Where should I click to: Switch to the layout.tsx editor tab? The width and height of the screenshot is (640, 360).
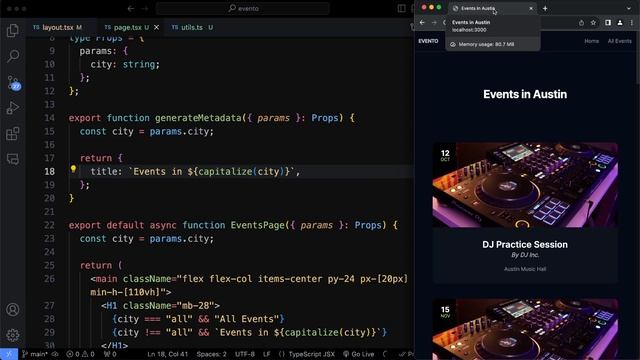pyautogui.click(x=58, y=27)
